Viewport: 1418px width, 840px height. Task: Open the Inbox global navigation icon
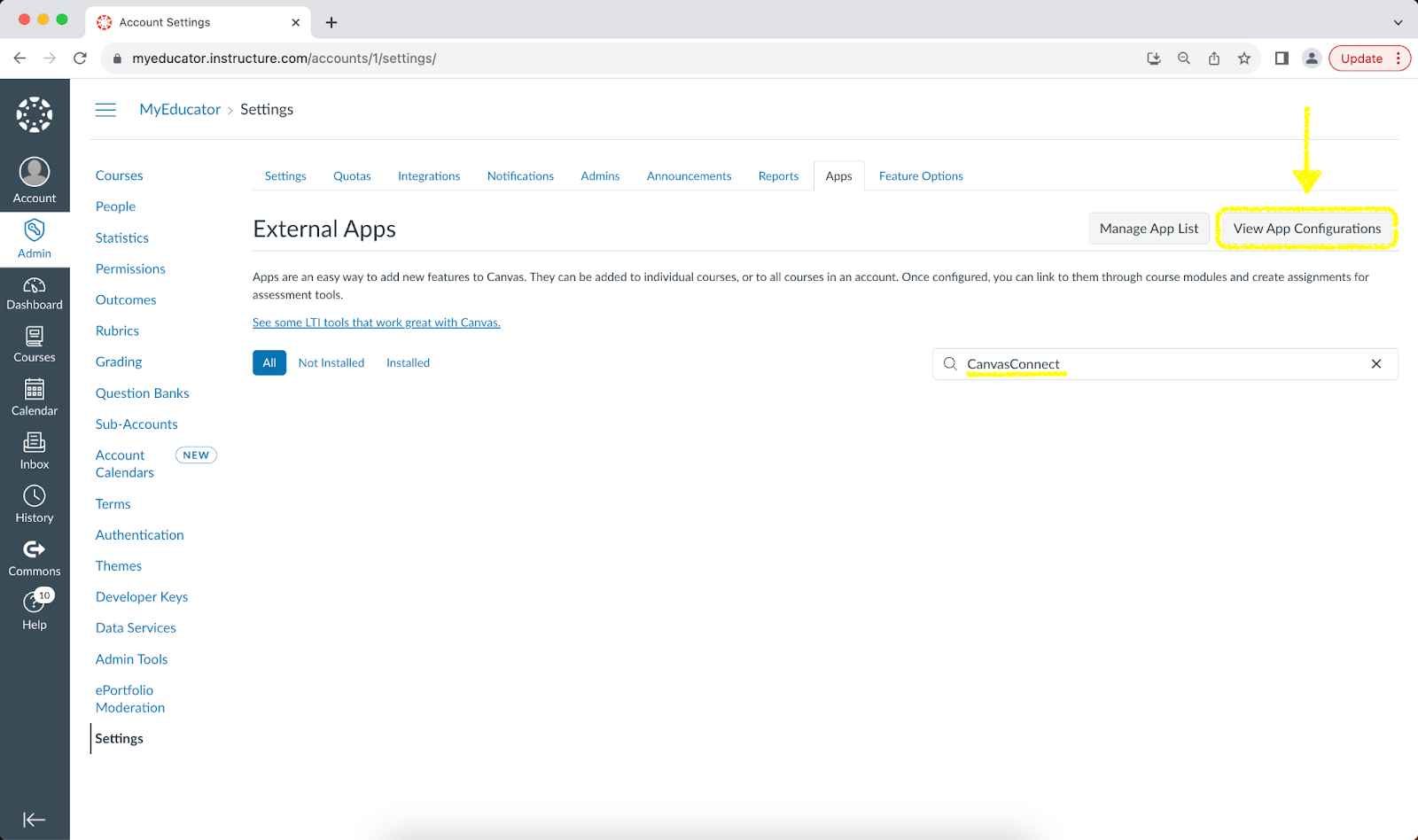coord(35,451)
